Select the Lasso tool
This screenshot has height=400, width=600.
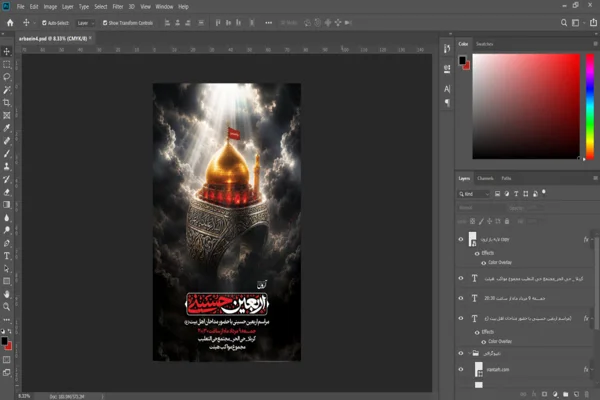click(x=7, y=77)
